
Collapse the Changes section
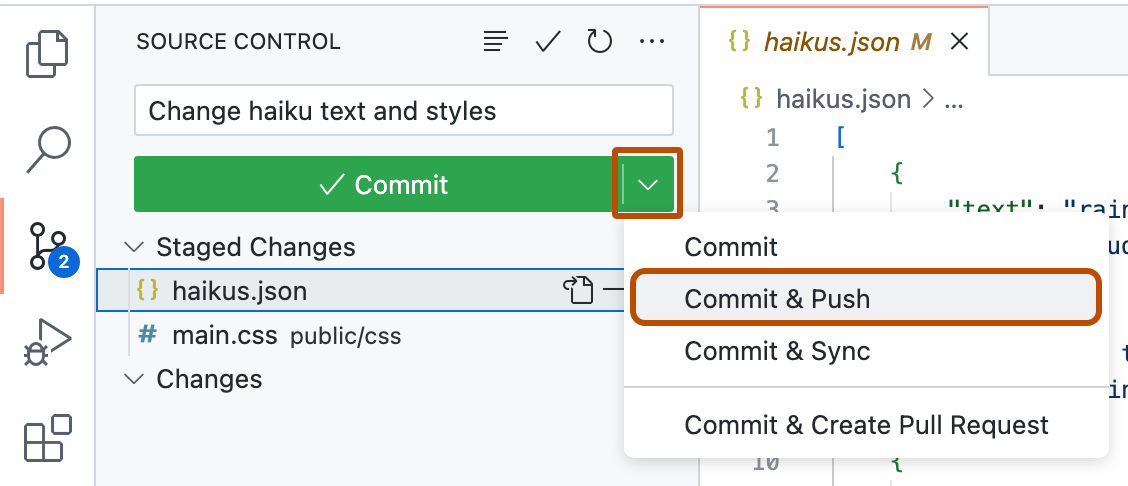(132, 380)
